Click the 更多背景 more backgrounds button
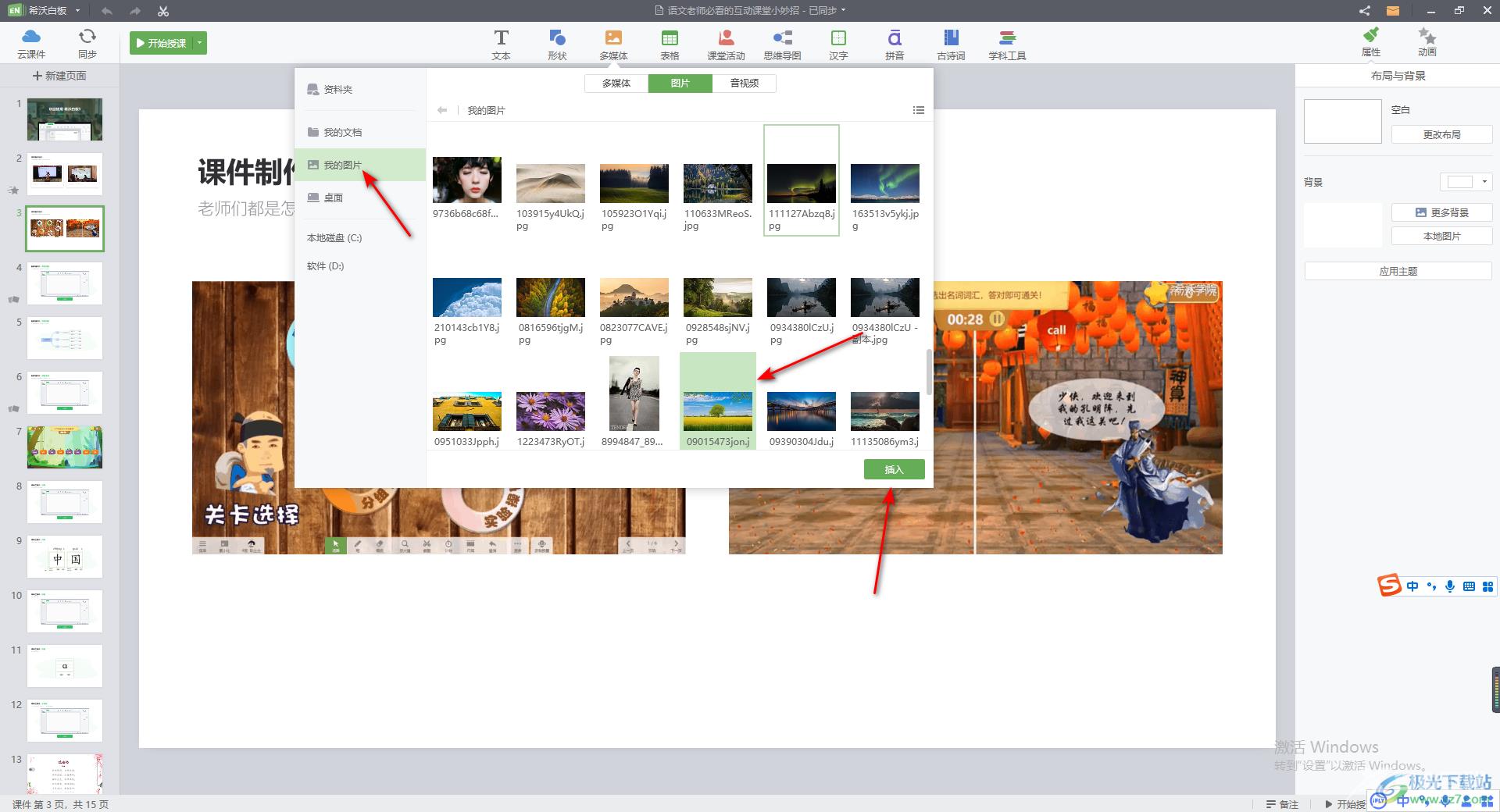 [x=1441, y=212]
